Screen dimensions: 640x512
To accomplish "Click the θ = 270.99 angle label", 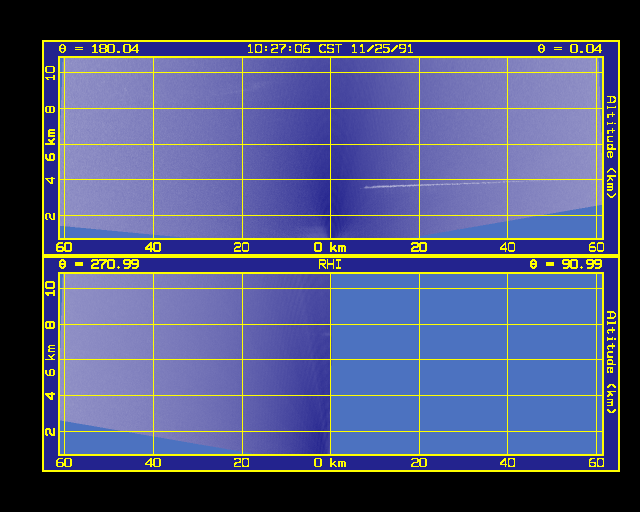I will (99, 264).
